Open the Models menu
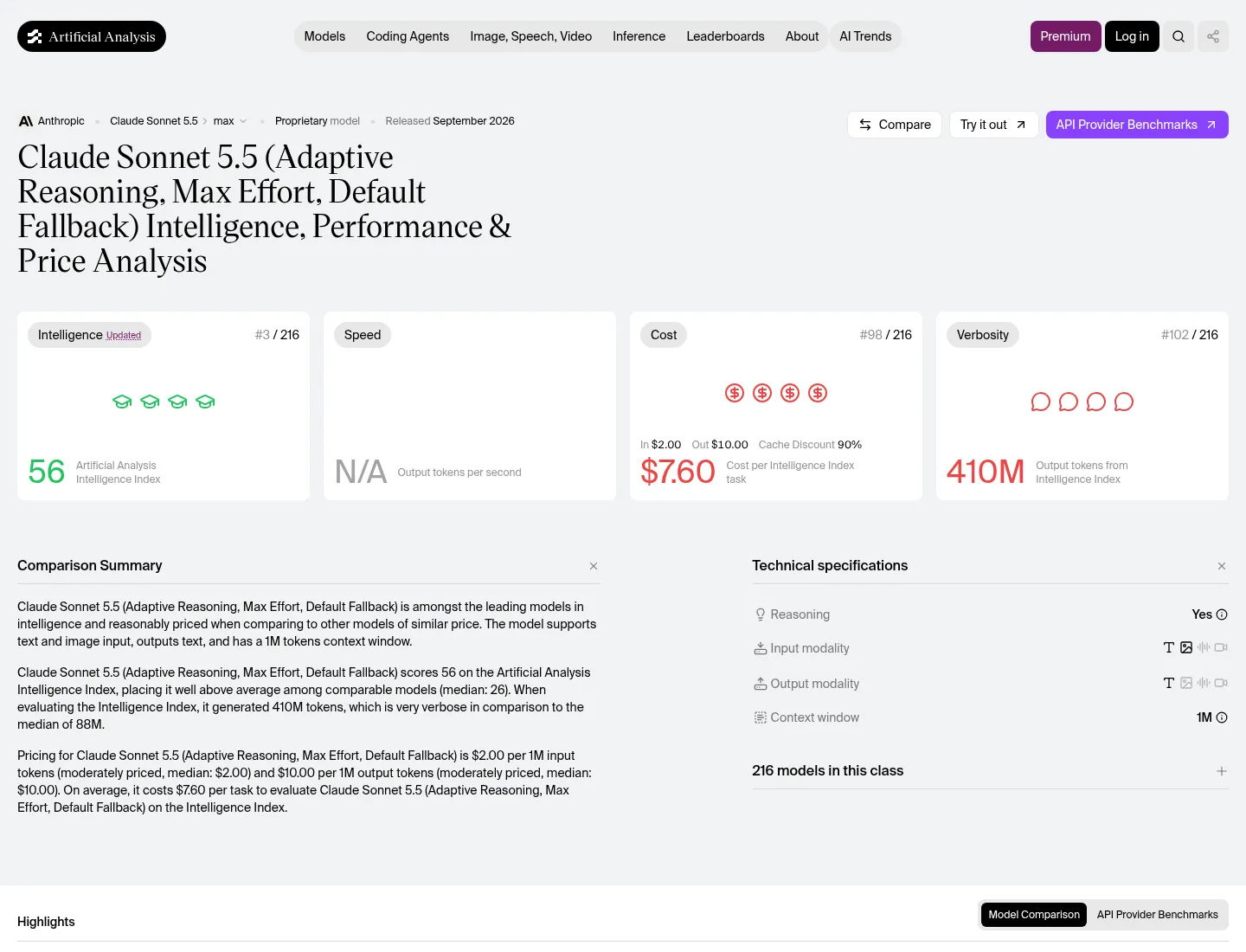This screenshot has height=952, width=1246. click(x=324, y=36)
